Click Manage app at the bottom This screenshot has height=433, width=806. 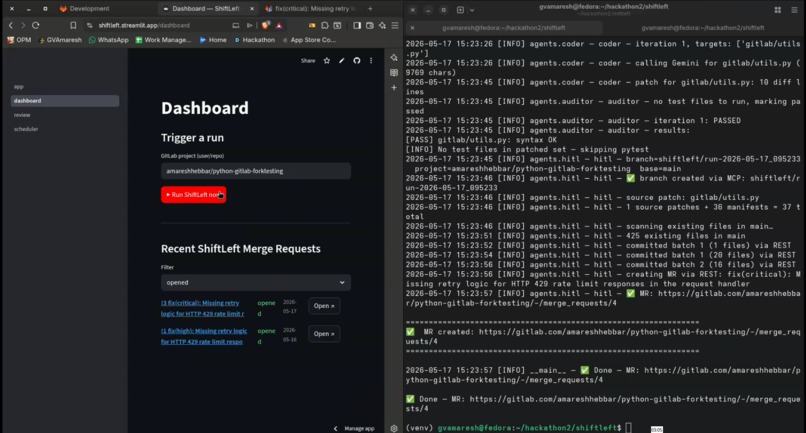pos(359,428)
